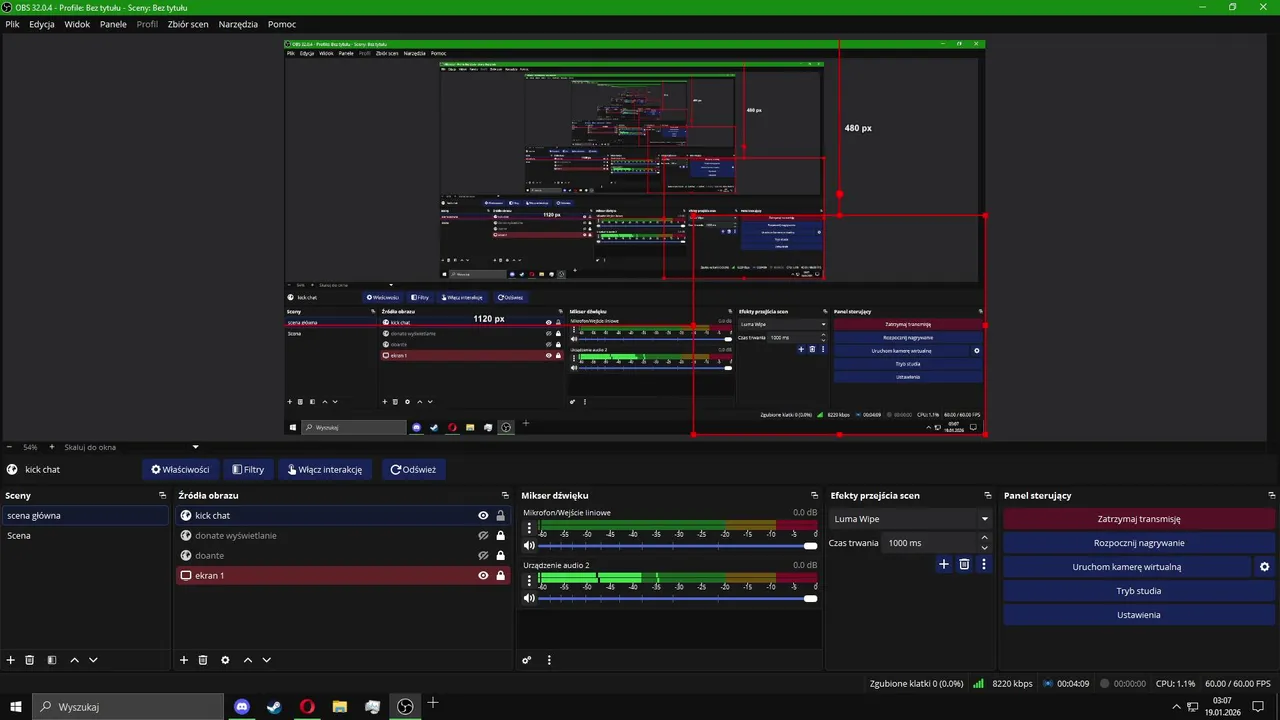This screenshot has height=720, width=1280.
Task: Open mixer toolbar three-dot menu at bottom
Action: pyautogui.click(x=549, y=660)
